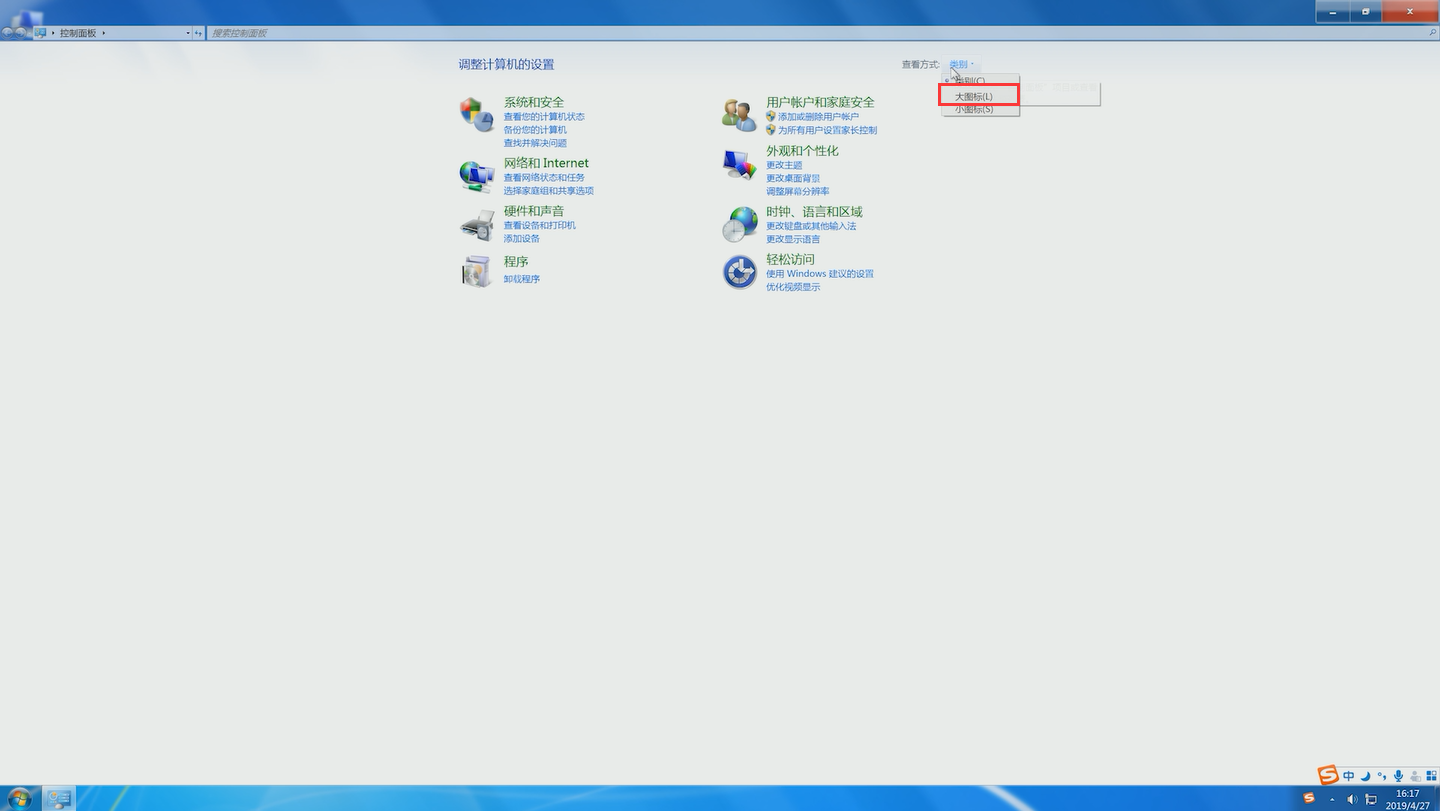Click the forward navigation arrow
Screen dimensions: 1440x811
21,33
